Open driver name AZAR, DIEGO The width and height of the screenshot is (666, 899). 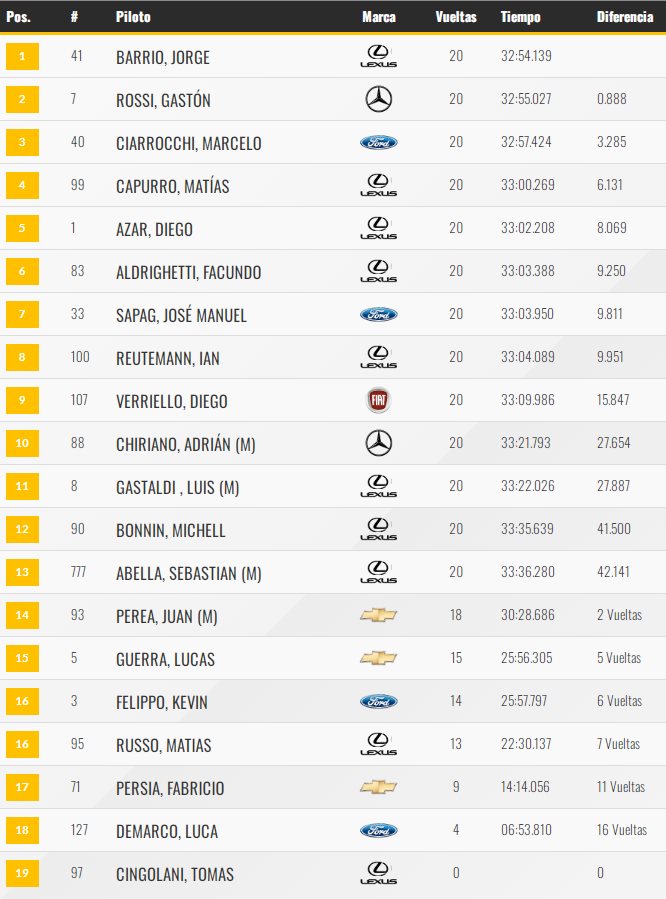pyautogui.click(x=154, y=229)
